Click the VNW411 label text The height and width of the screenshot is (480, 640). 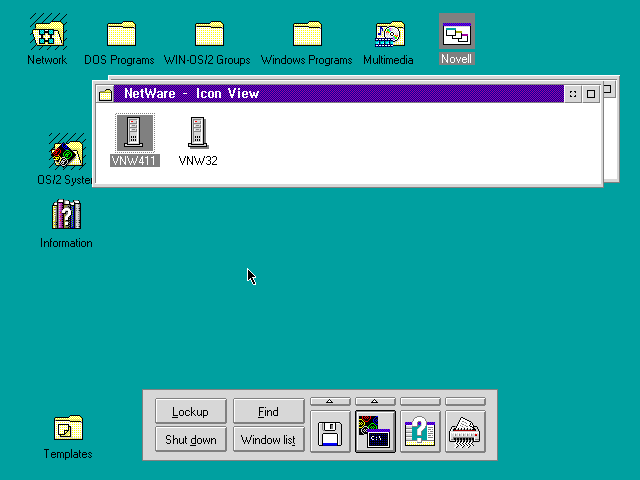pyautogui.click(x=135, y=161)
